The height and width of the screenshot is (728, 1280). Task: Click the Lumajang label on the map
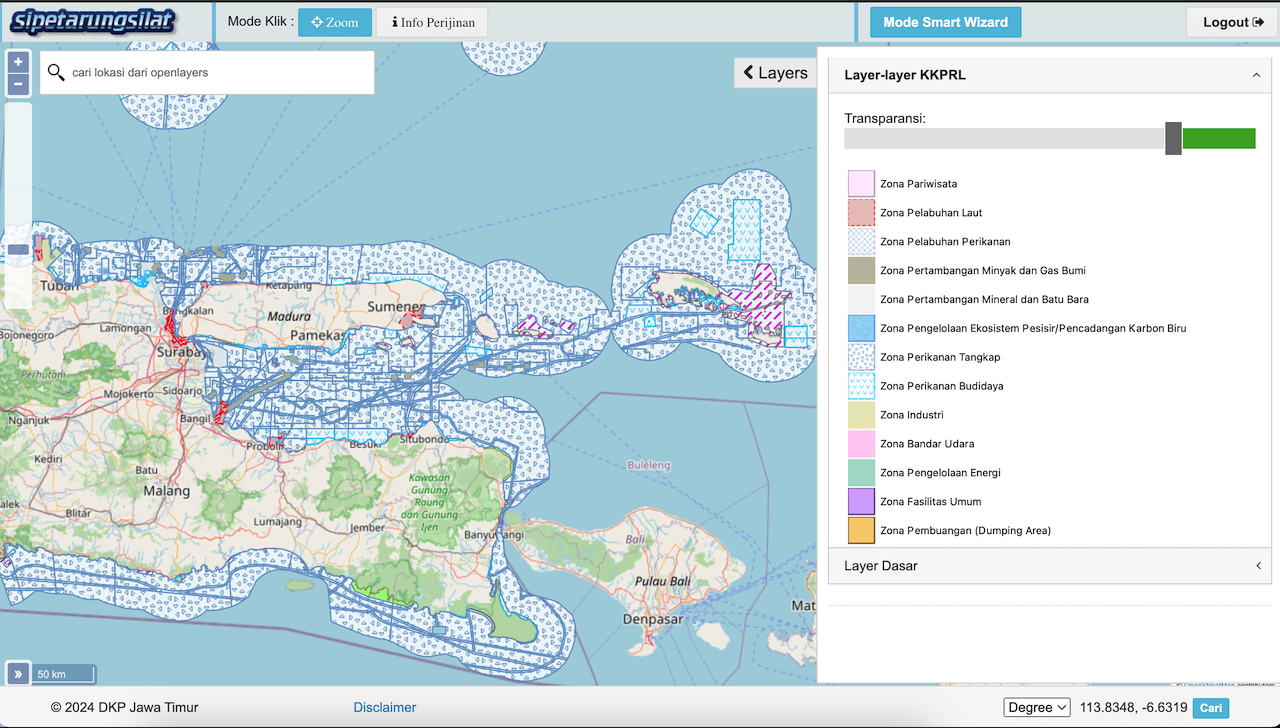pos(277,522)
